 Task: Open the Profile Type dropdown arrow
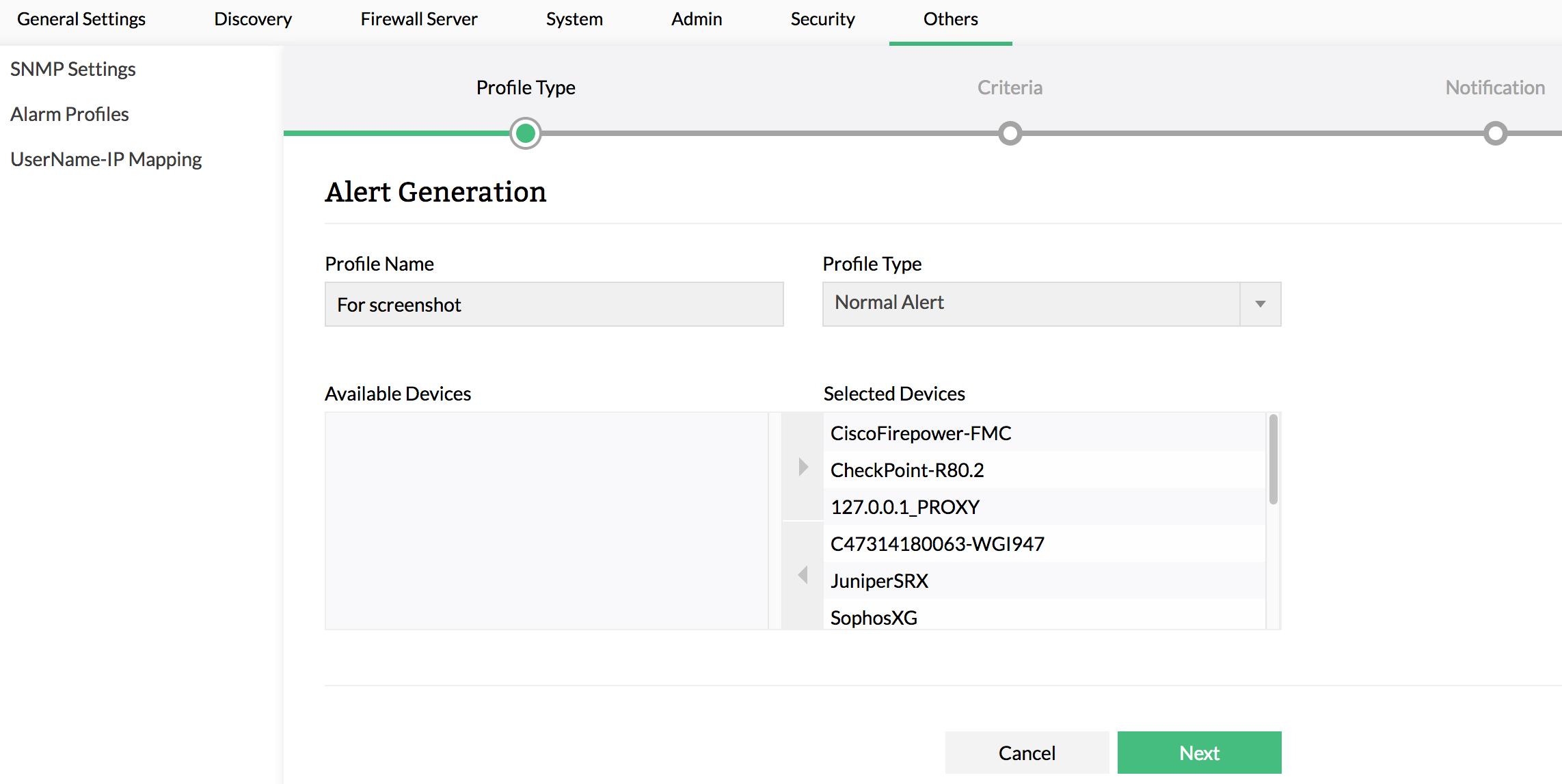pyautogui.click(x=1260, y=304)
